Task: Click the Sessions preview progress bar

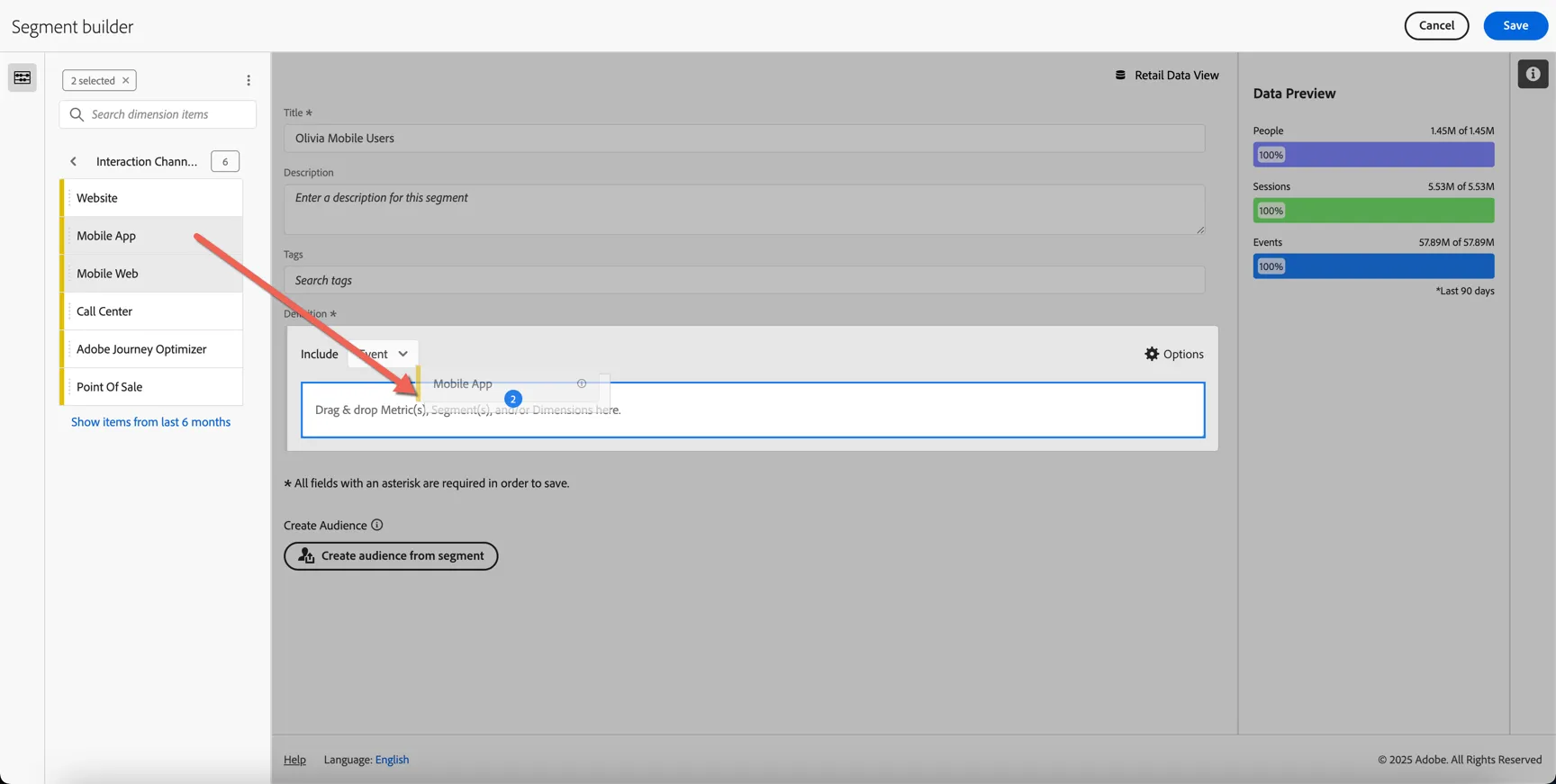Action: click(1373, 211)
